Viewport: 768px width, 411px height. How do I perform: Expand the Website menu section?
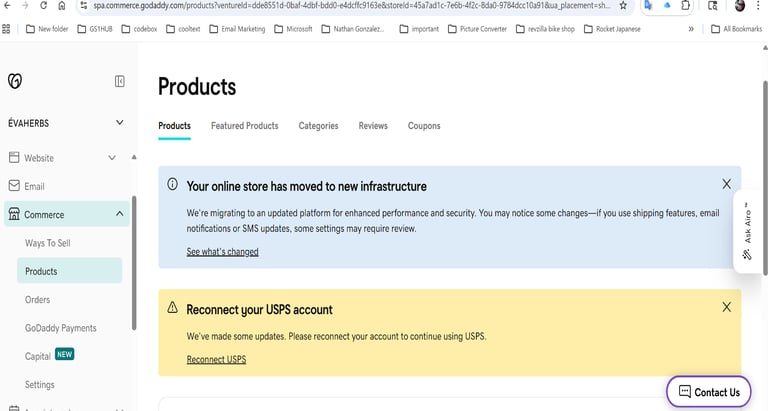[x=112, y=158]
